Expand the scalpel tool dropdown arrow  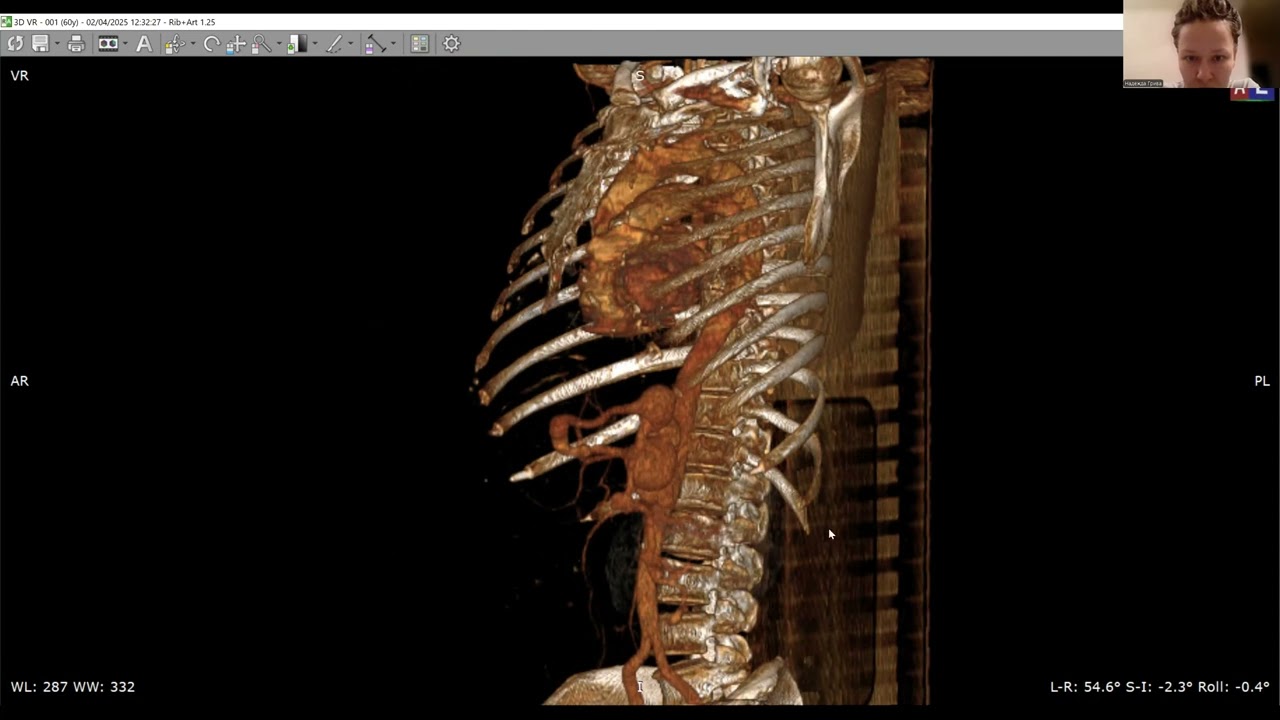click(350, 44)
